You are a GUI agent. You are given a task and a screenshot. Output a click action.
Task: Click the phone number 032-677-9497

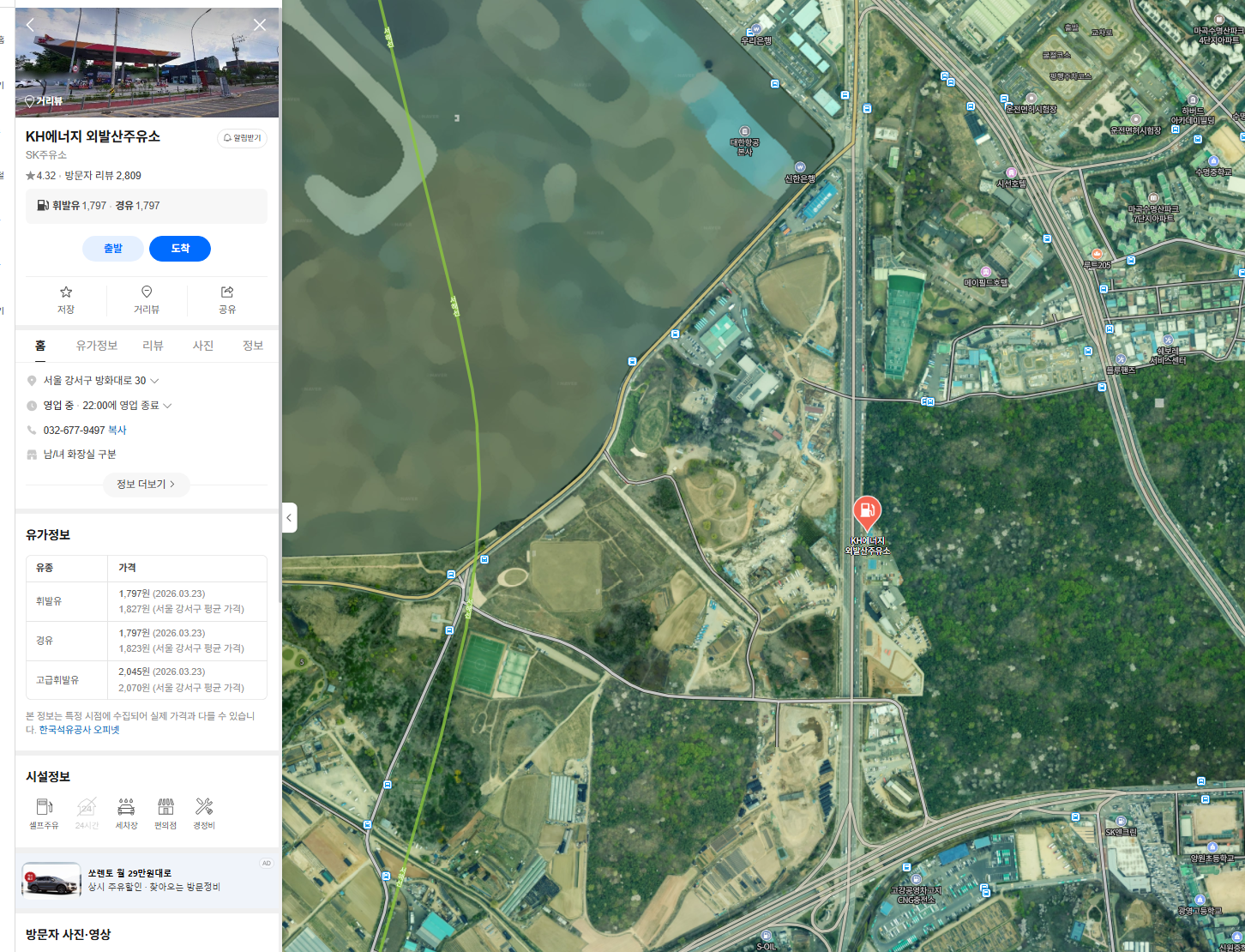click(x=74, y=431)
